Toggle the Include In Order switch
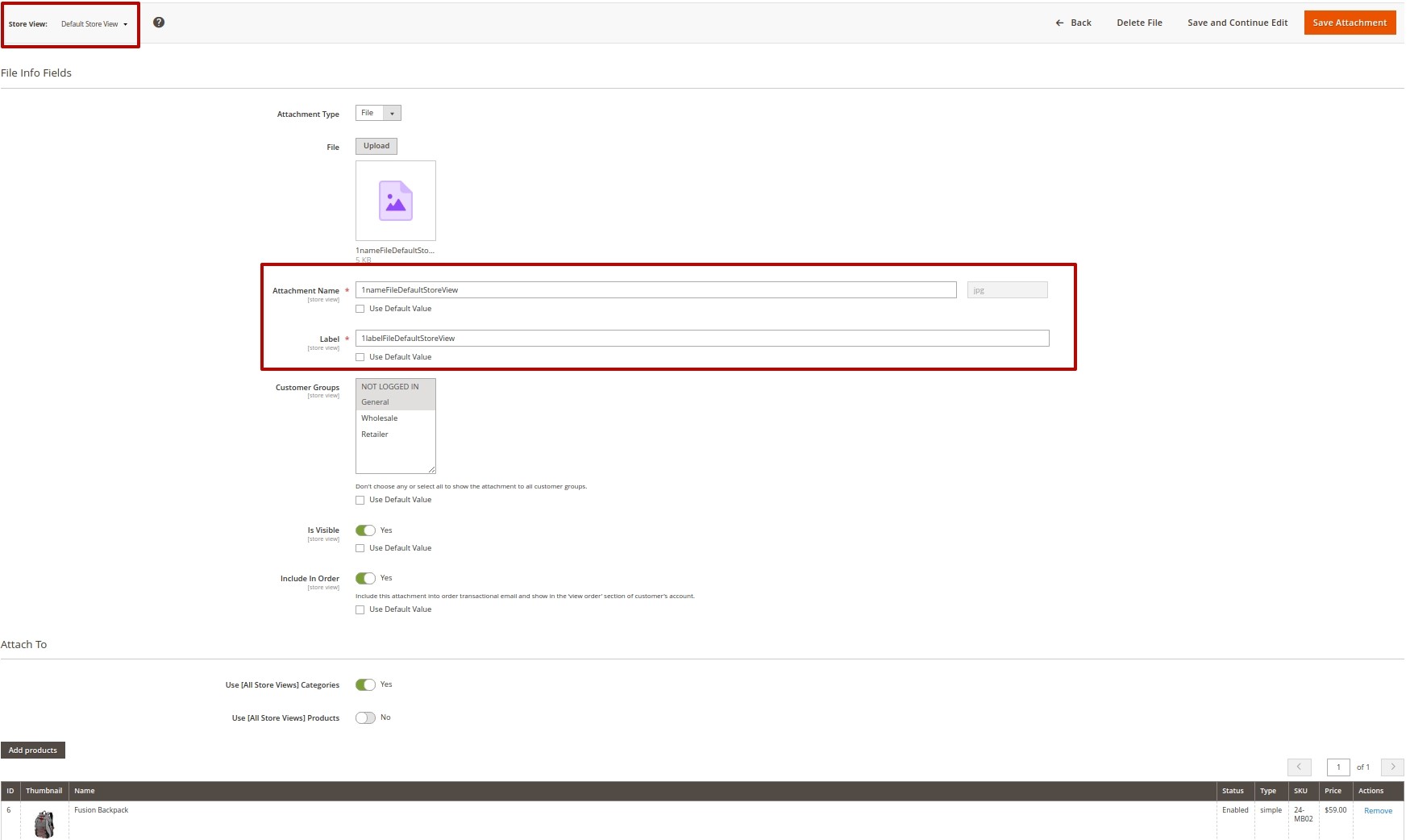The image size is (1410, 840). tap(365, 578)
